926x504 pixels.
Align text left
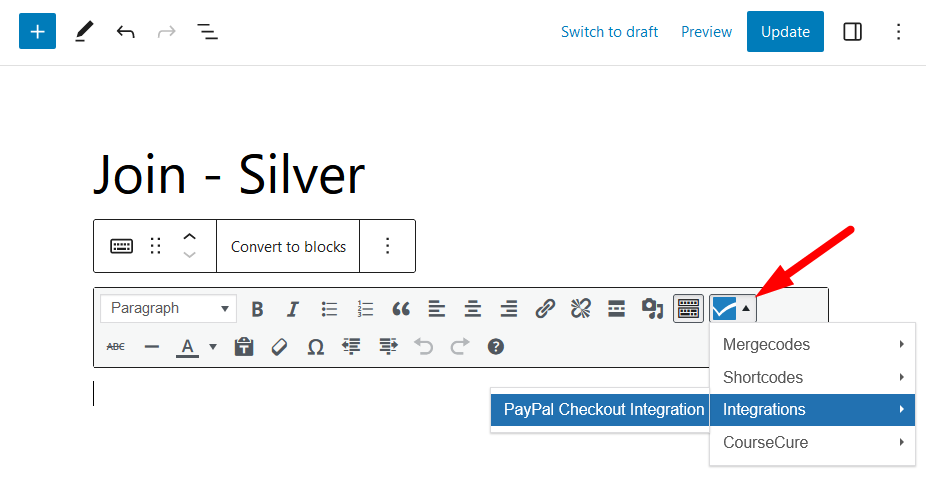coord(437,308)
